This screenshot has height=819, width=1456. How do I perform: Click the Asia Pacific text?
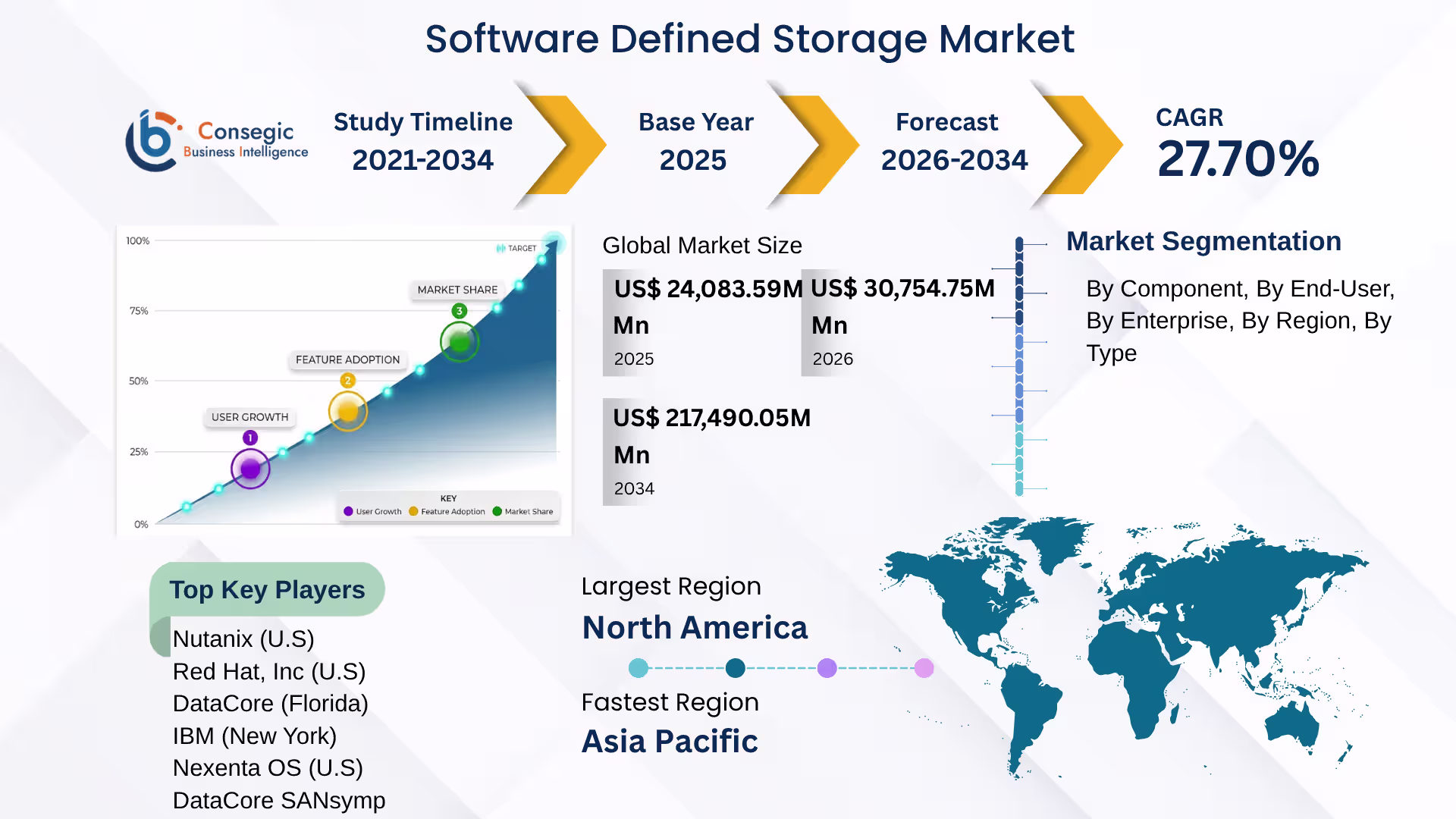click(670, 742)
